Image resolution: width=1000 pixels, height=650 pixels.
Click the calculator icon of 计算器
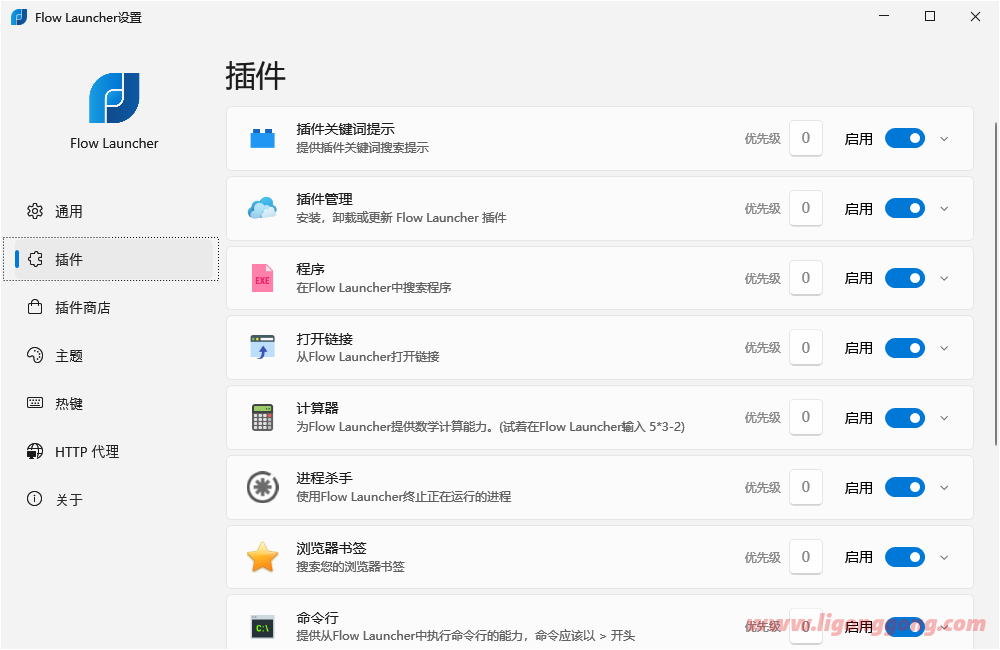pos(262,418)
